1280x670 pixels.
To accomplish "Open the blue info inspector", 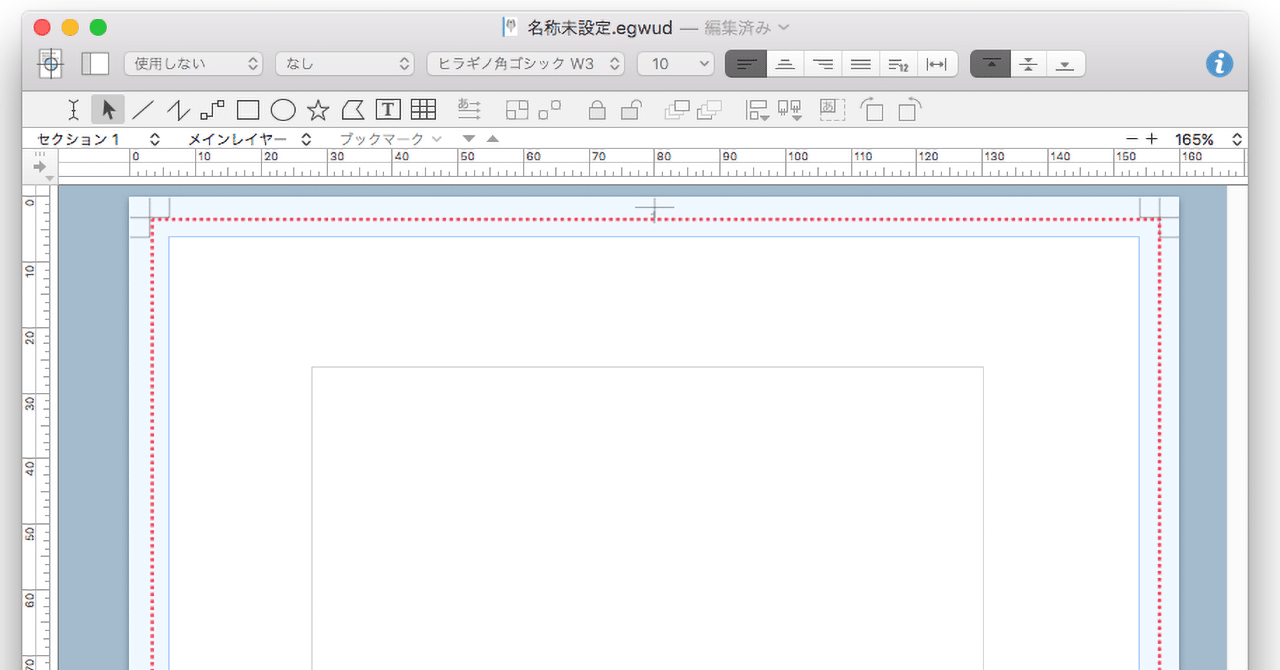I will 1219,64.
